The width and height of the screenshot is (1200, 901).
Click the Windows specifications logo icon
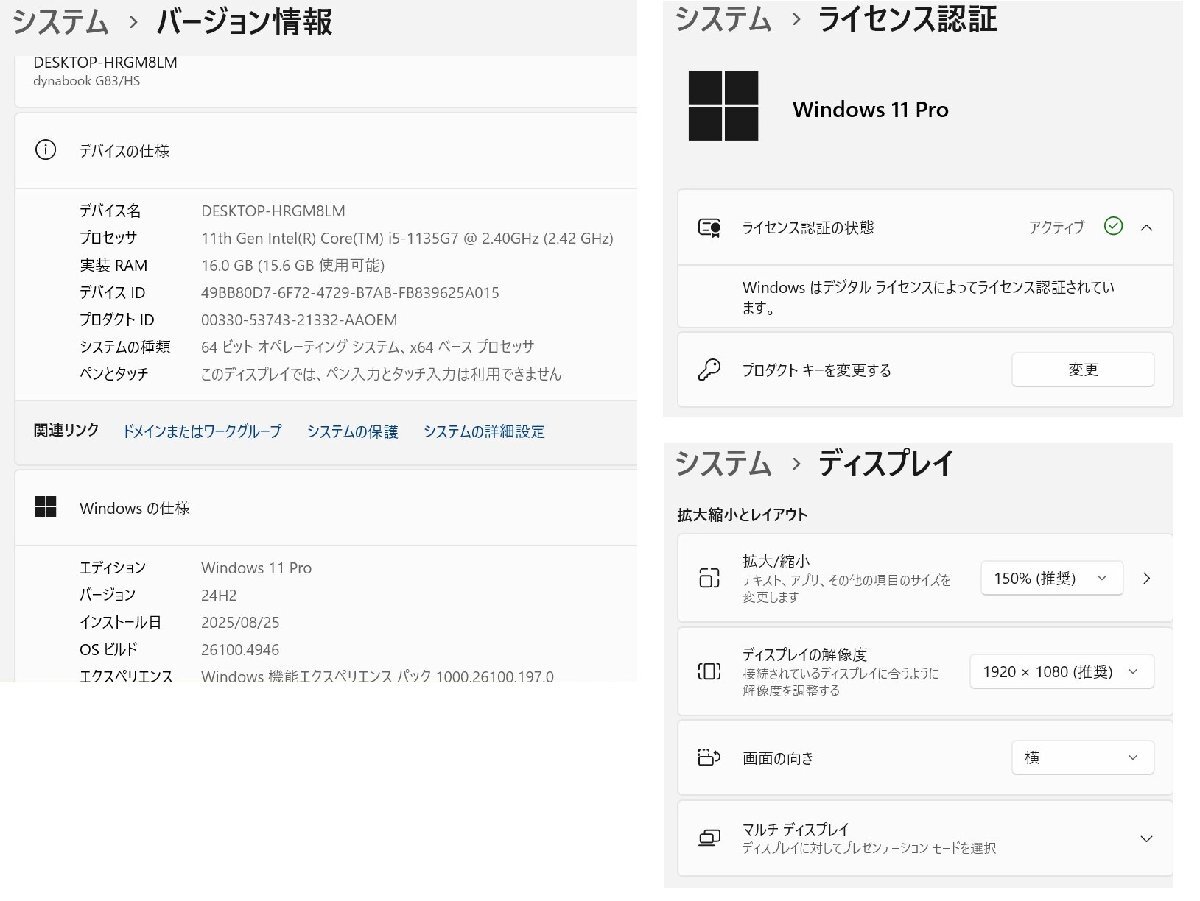pyautogui.click(x=45, y=508)
